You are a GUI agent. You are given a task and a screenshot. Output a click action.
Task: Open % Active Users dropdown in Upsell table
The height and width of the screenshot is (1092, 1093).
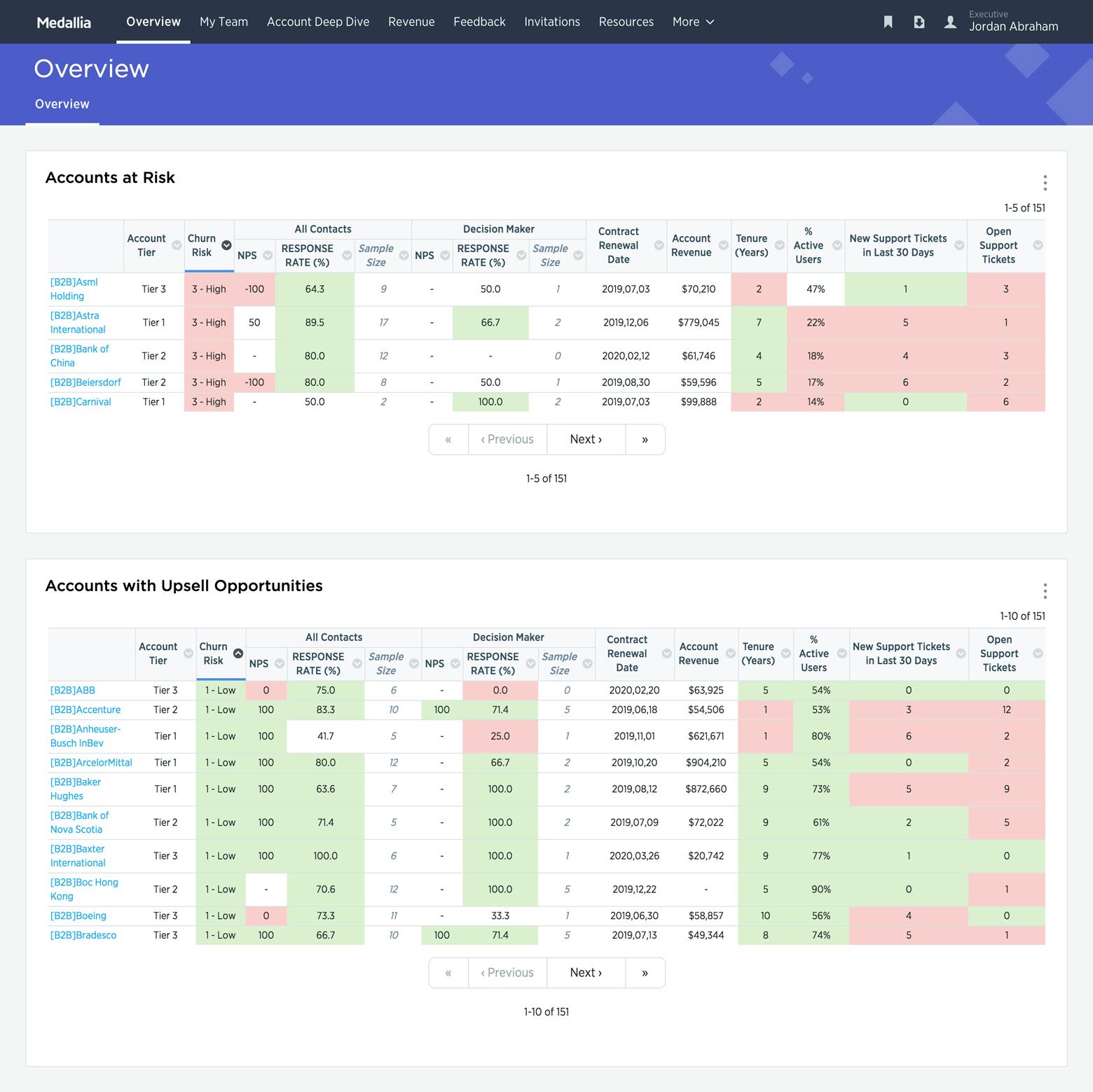tap(841, 654)
